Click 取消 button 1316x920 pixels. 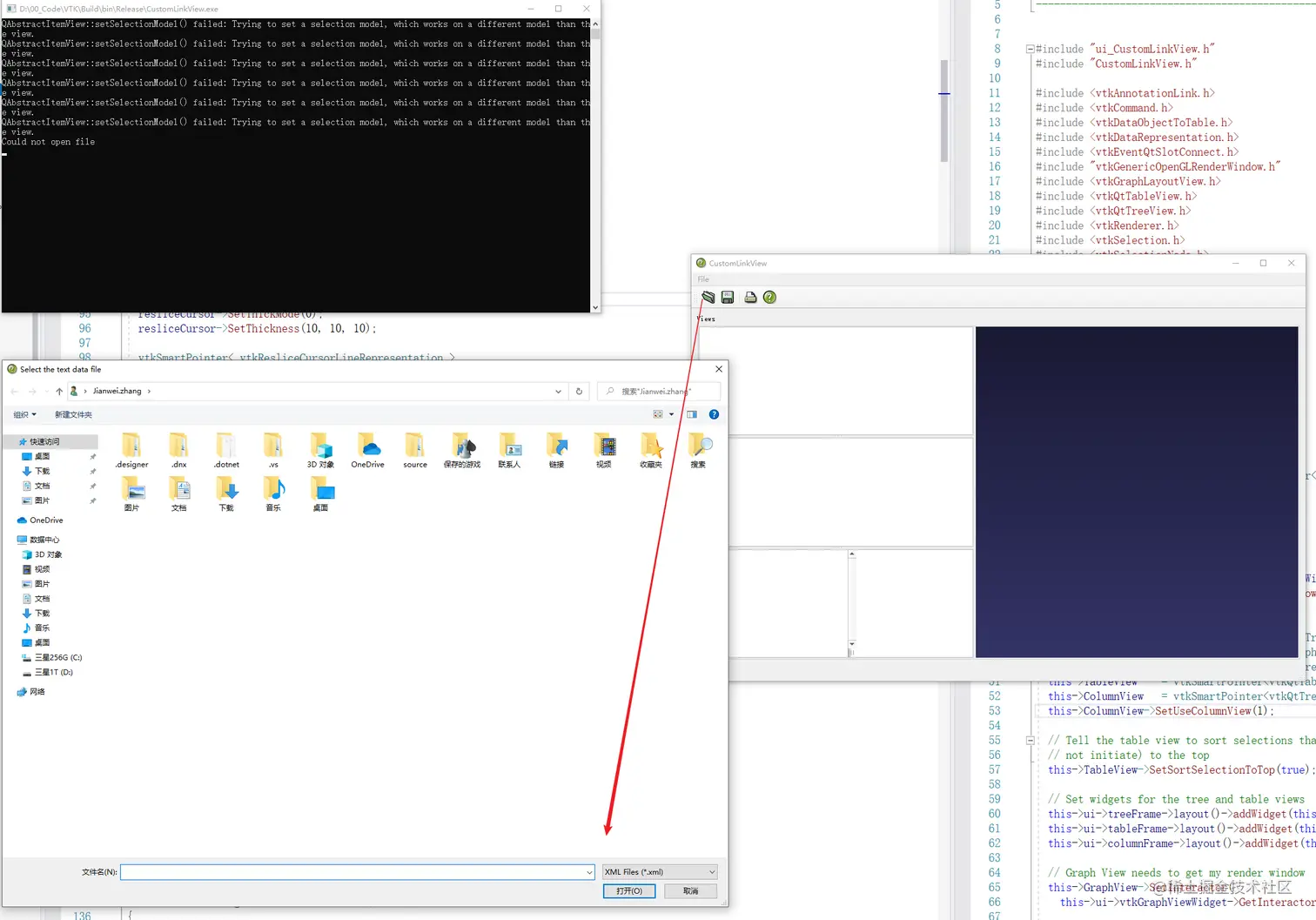(x=691, y=891)
